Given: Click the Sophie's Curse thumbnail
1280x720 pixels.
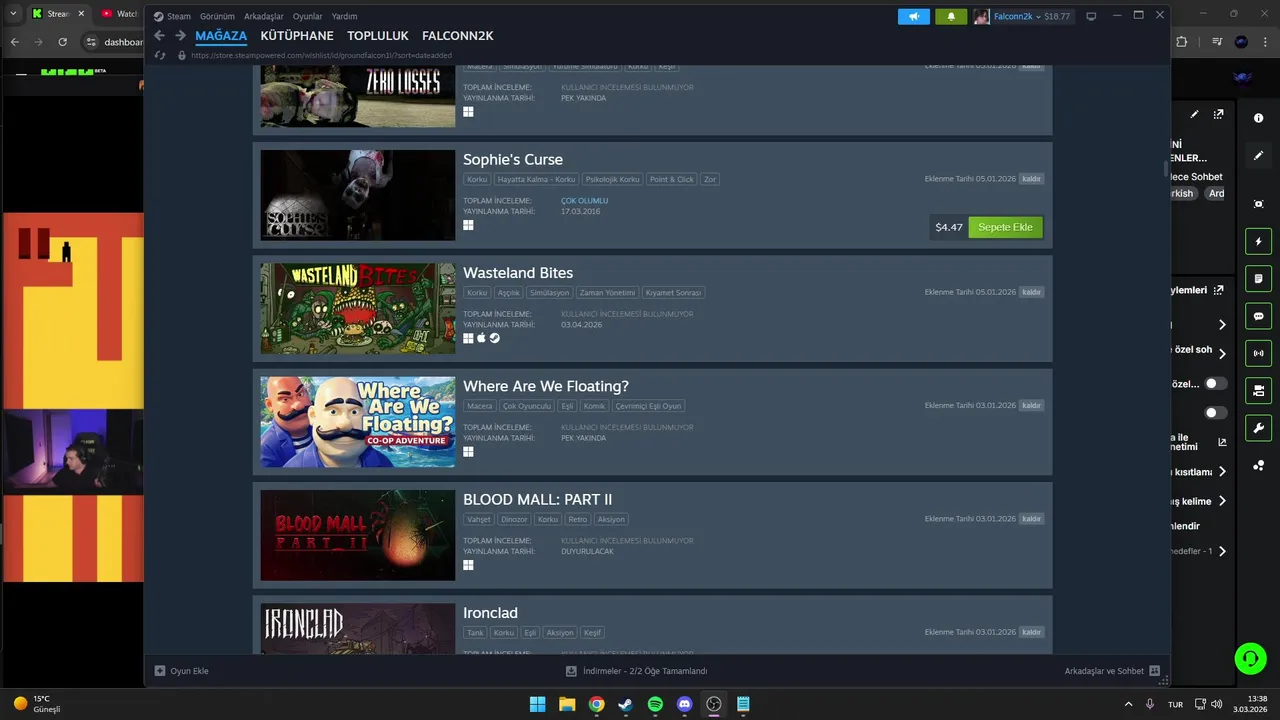Looking at the screenshot, I should click(x=358, y=195).
